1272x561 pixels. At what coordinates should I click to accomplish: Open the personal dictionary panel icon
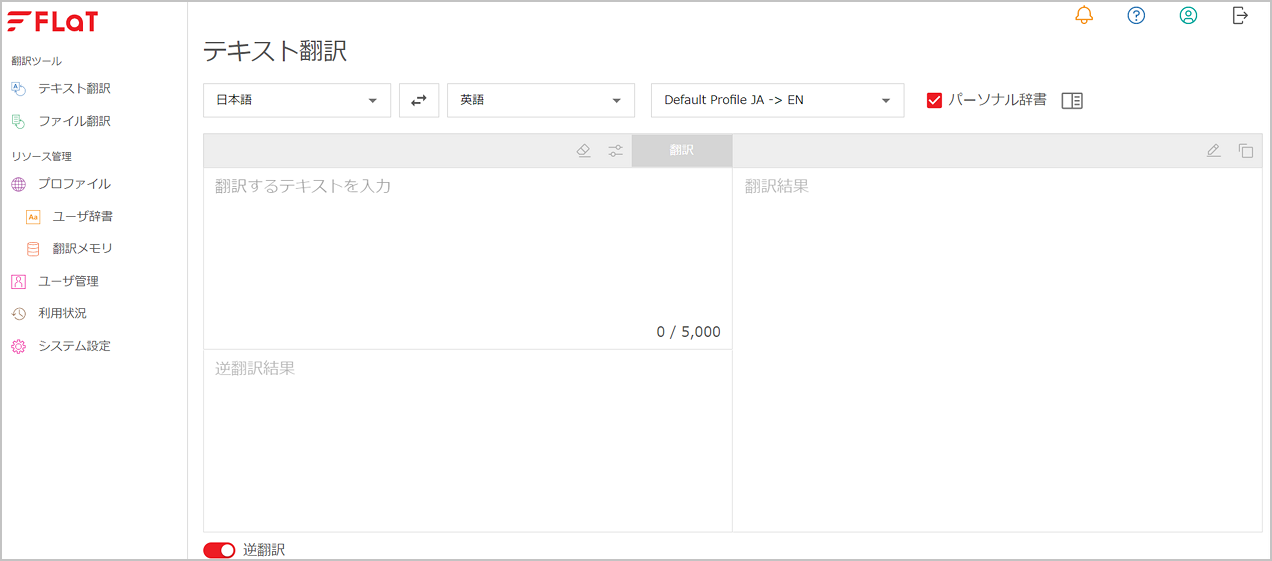click(1072, 100)
